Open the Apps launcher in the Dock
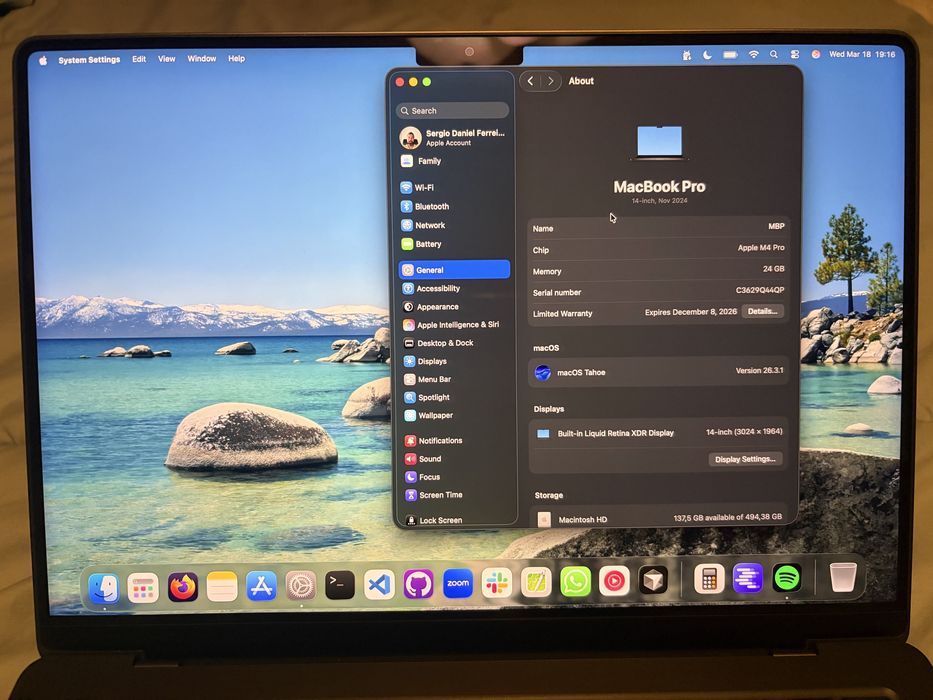 [143, 588]
